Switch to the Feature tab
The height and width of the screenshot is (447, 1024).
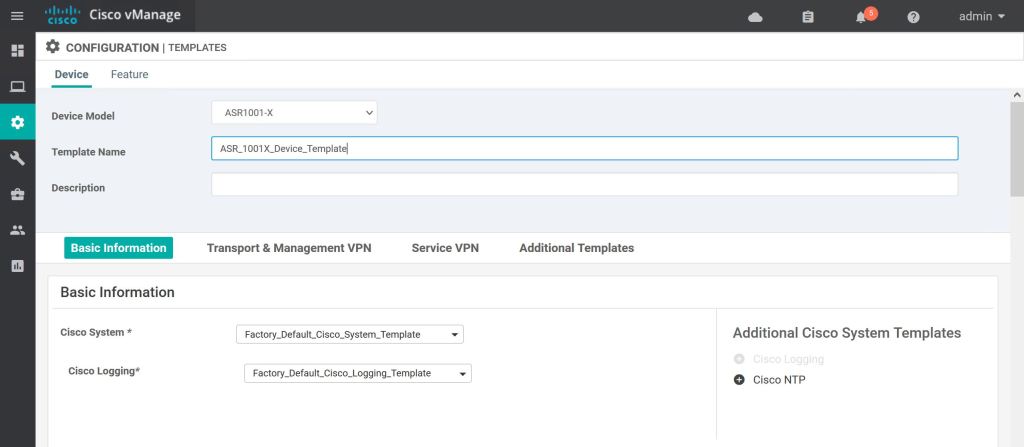tap(129, 74)
